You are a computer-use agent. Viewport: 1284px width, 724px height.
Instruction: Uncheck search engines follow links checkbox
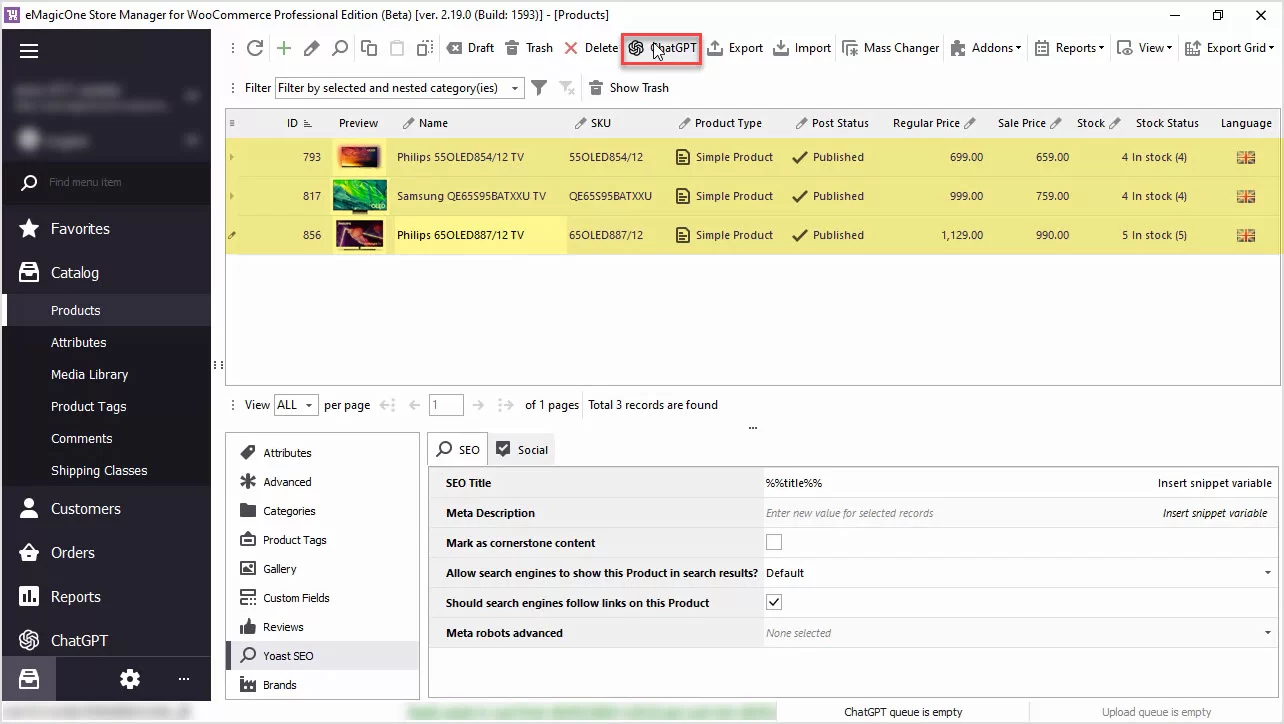tap(774, 603)
